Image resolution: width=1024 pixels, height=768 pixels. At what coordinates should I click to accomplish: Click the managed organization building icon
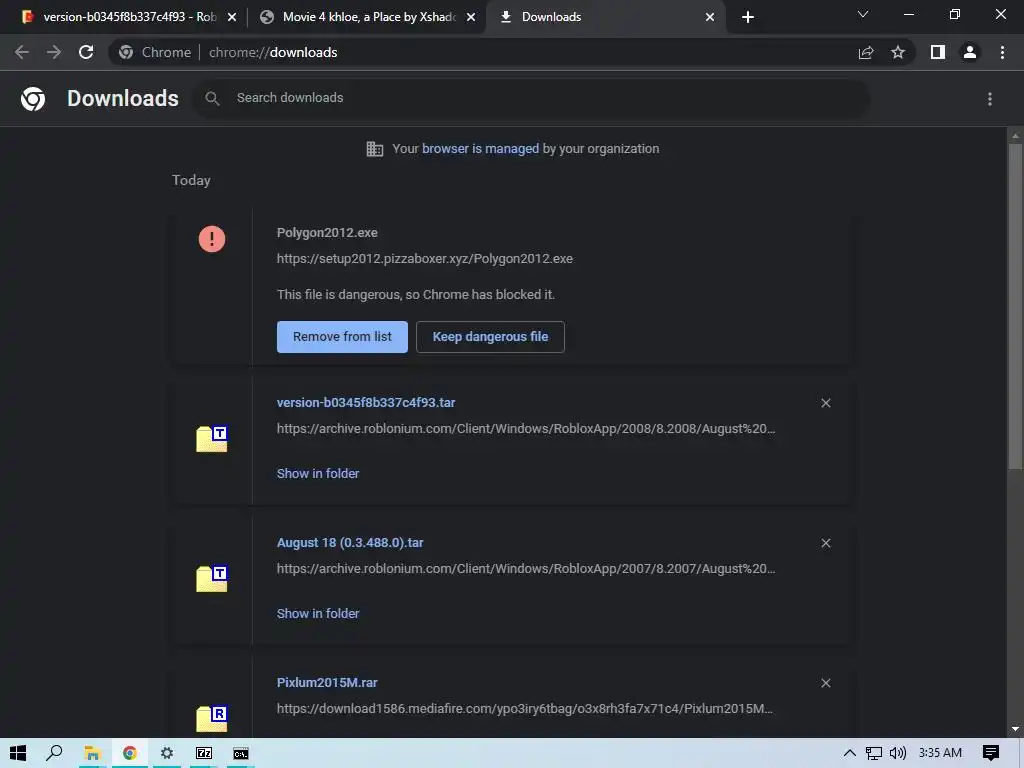click(375, 149)
